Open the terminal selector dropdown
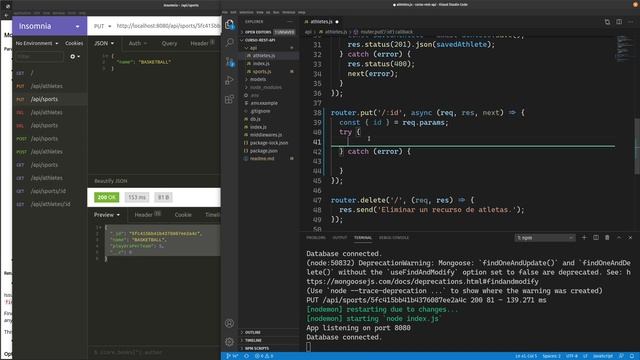640x360 pixels. point(544,238)
